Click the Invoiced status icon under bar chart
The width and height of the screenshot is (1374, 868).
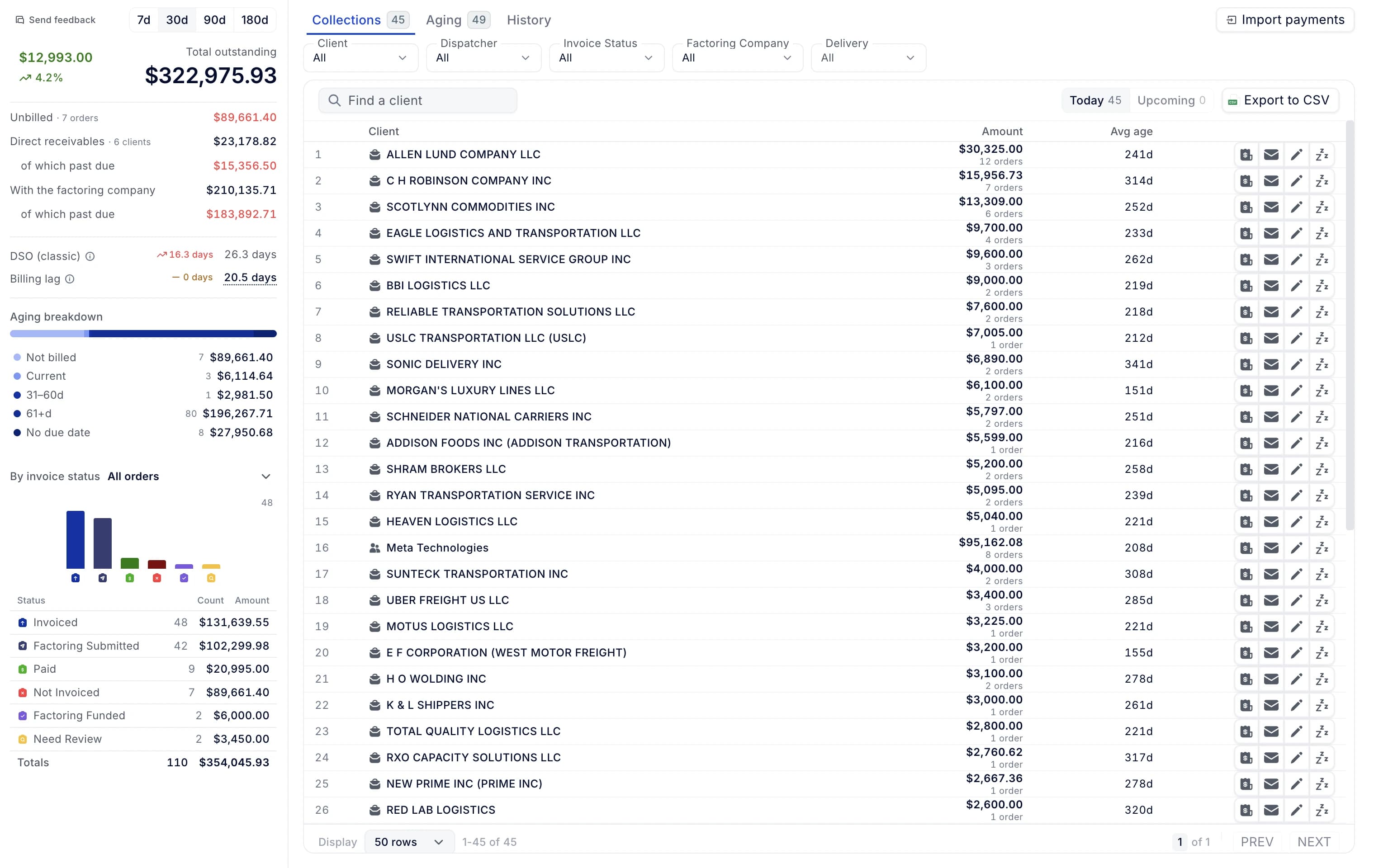(x=76, y=578)
